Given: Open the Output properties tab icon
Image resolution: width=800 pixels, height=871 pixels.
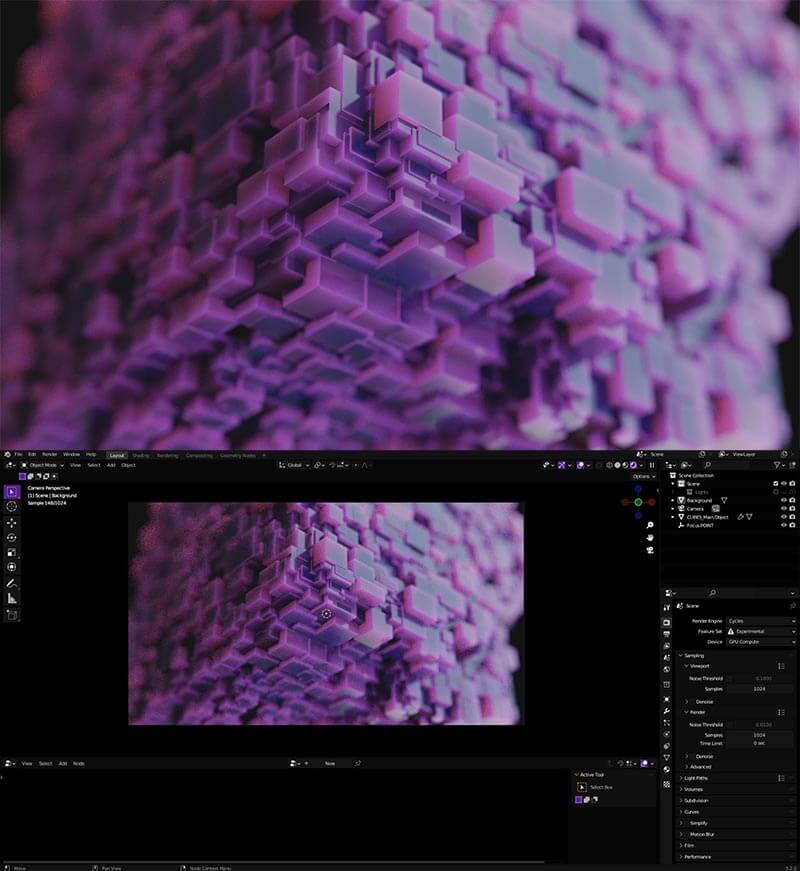Looking at the screenshot, I should tap(667, 634).
